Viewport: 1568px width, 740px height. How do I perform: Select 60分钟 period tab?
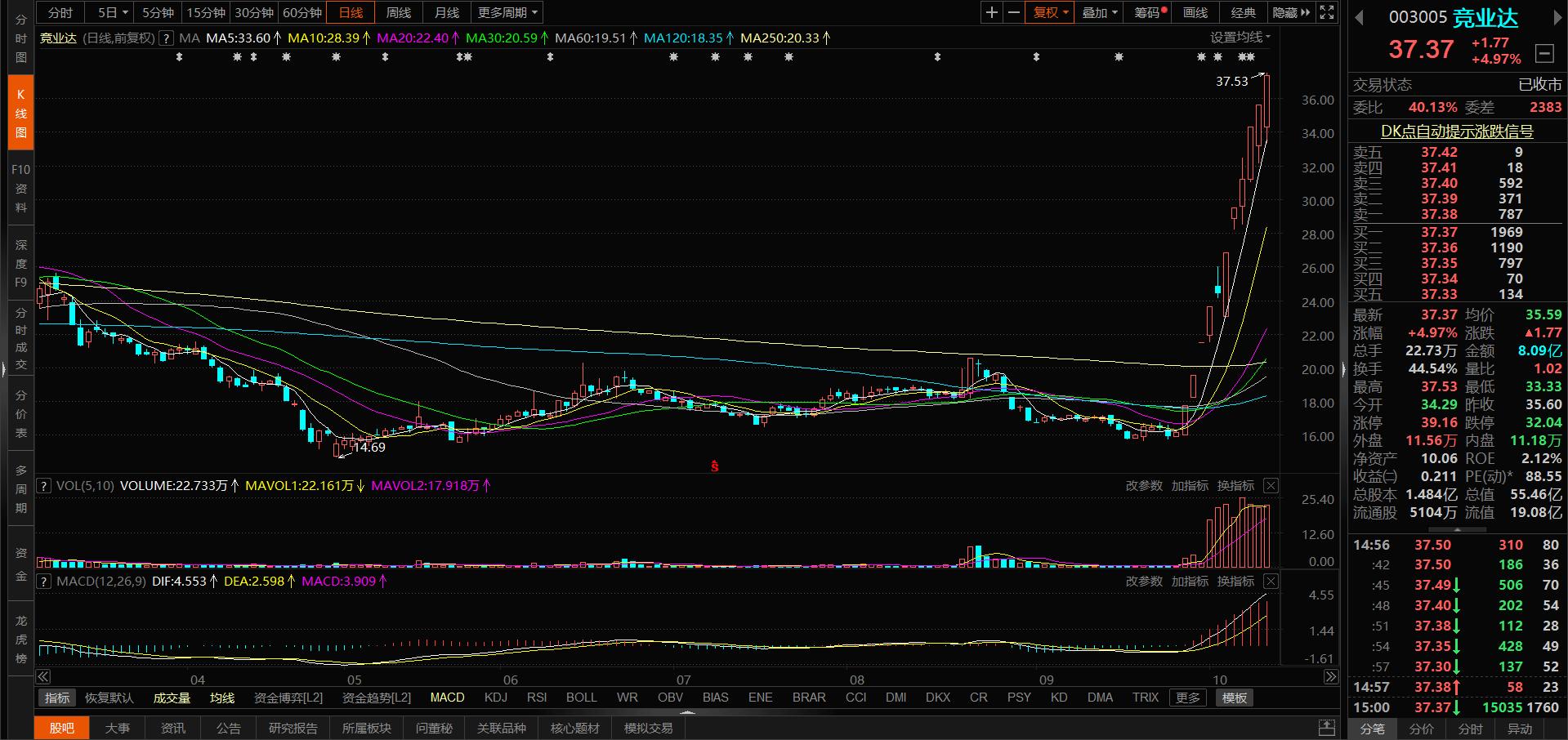[x=302, y=12]
